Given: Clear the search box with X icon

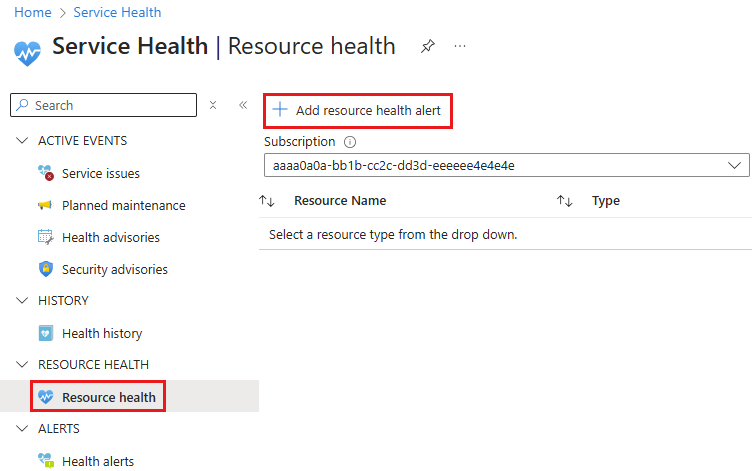Looking at the screenshot, I should pyautogui.click(x=213, y=105).
